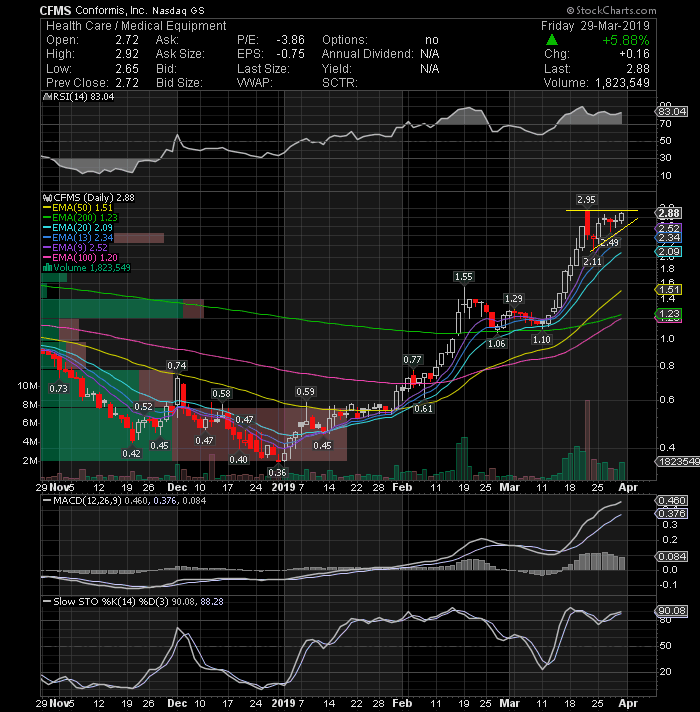Viewport: 700px width, 712px height.
Task: Click the P/E value -3.86
Action: coord(290,40)
